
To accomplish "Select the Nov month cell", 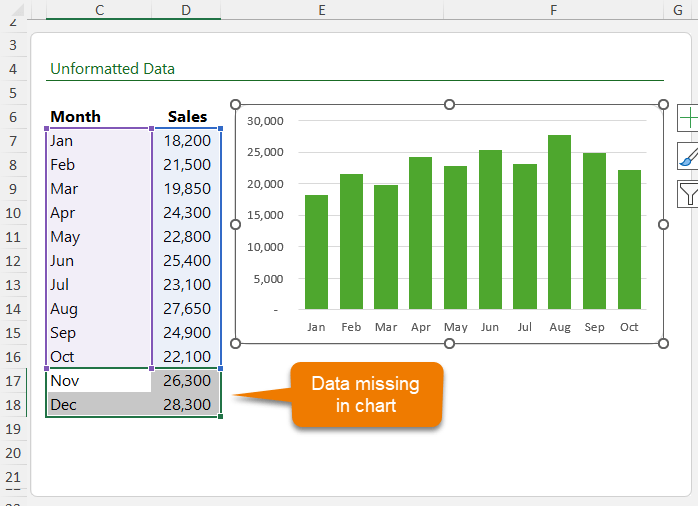I will (99, 381).
